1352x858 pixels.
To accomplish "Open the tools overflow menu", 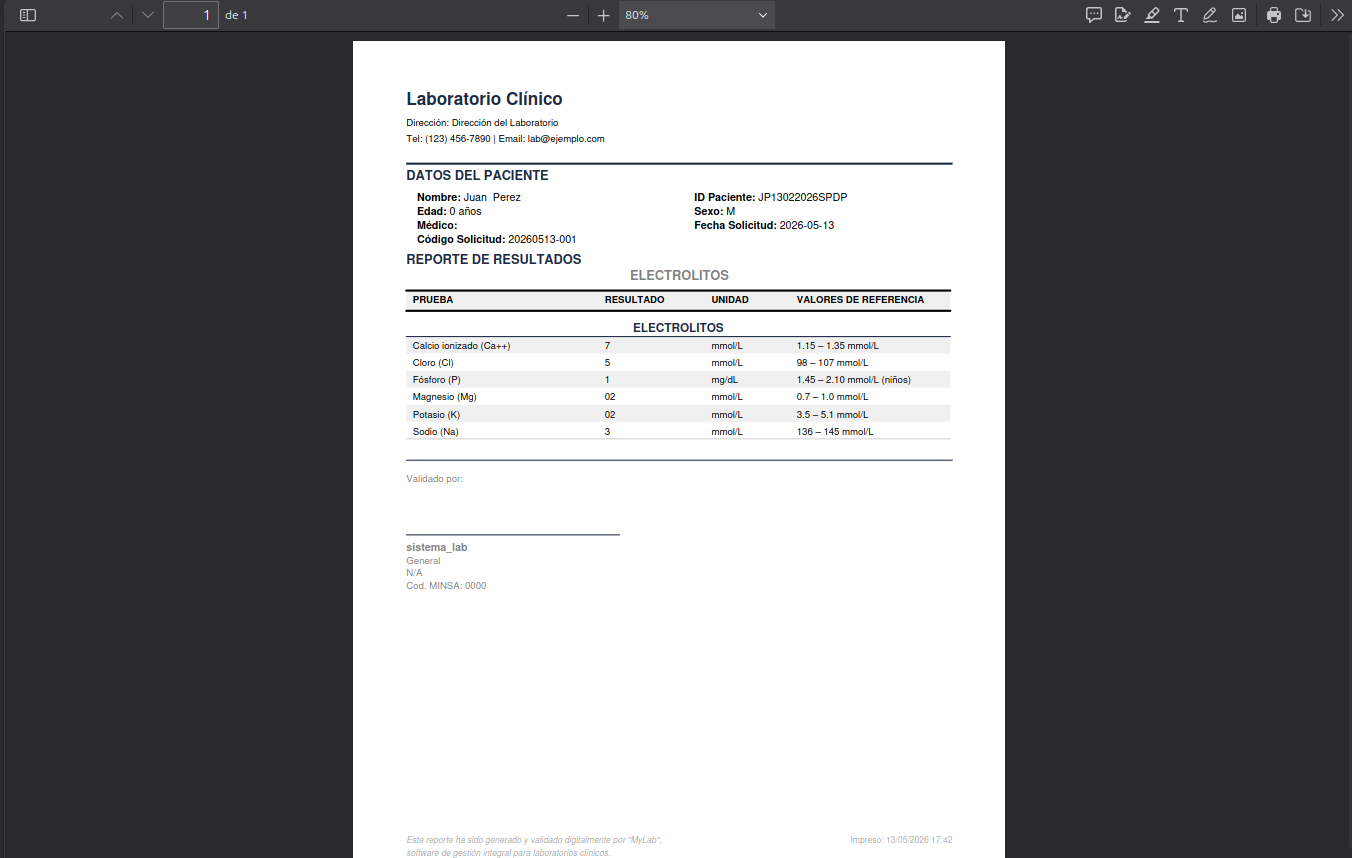I will pos(1337,15).
